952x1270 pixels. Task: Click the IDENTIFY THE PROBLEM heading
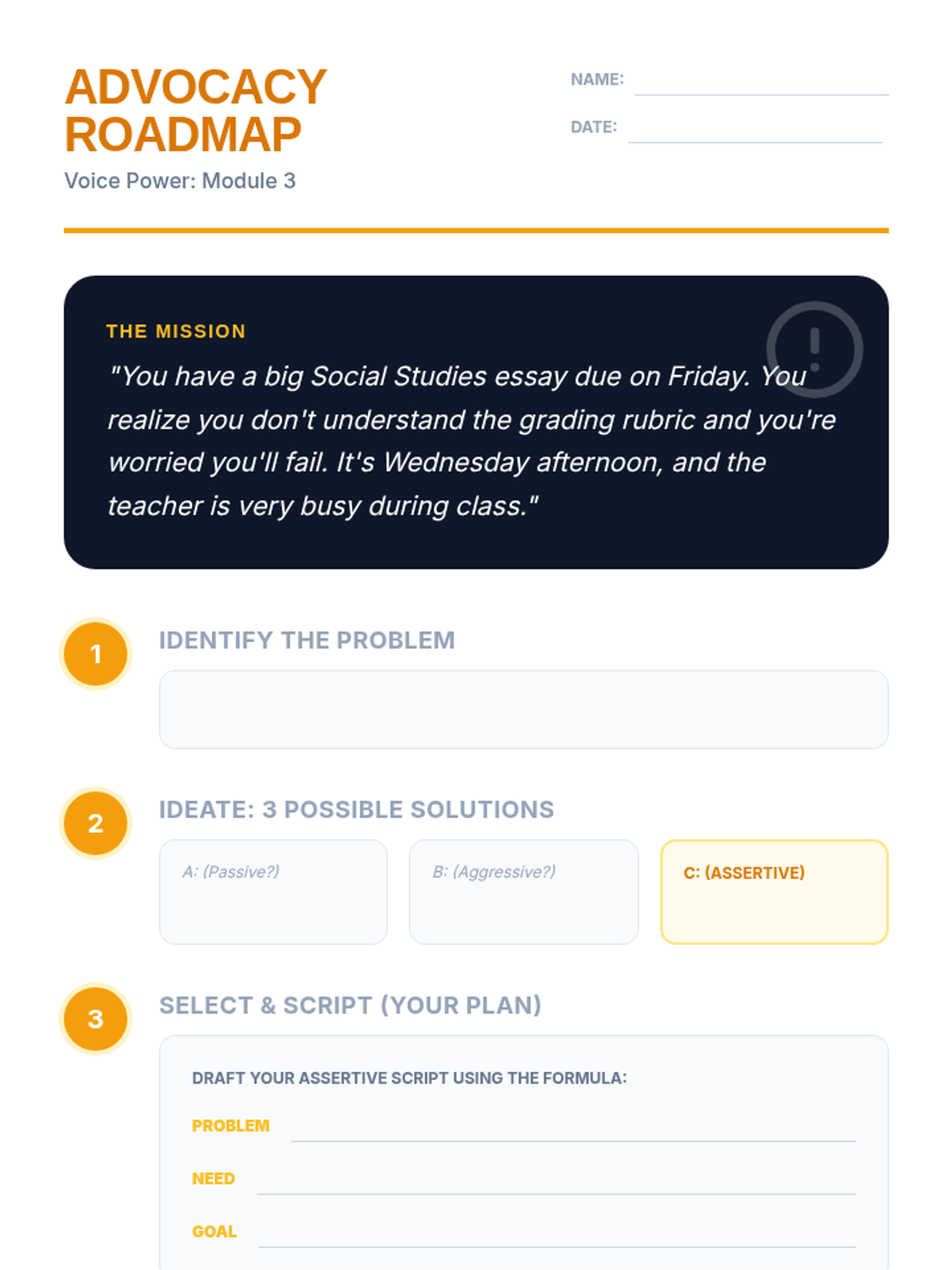(307, 640)
